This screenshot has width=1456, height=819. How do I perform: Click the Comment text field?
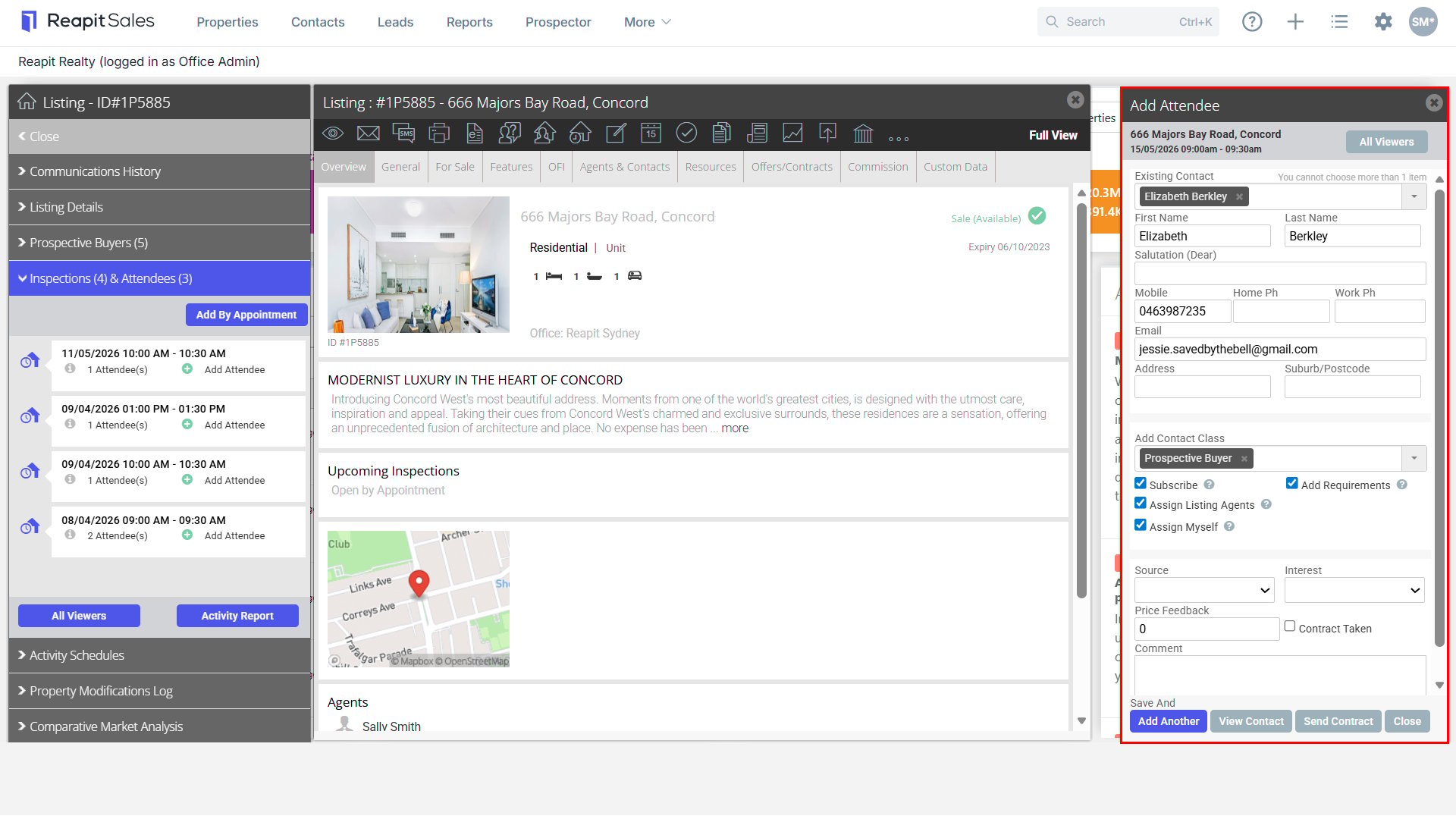(x=1280, y=675)
